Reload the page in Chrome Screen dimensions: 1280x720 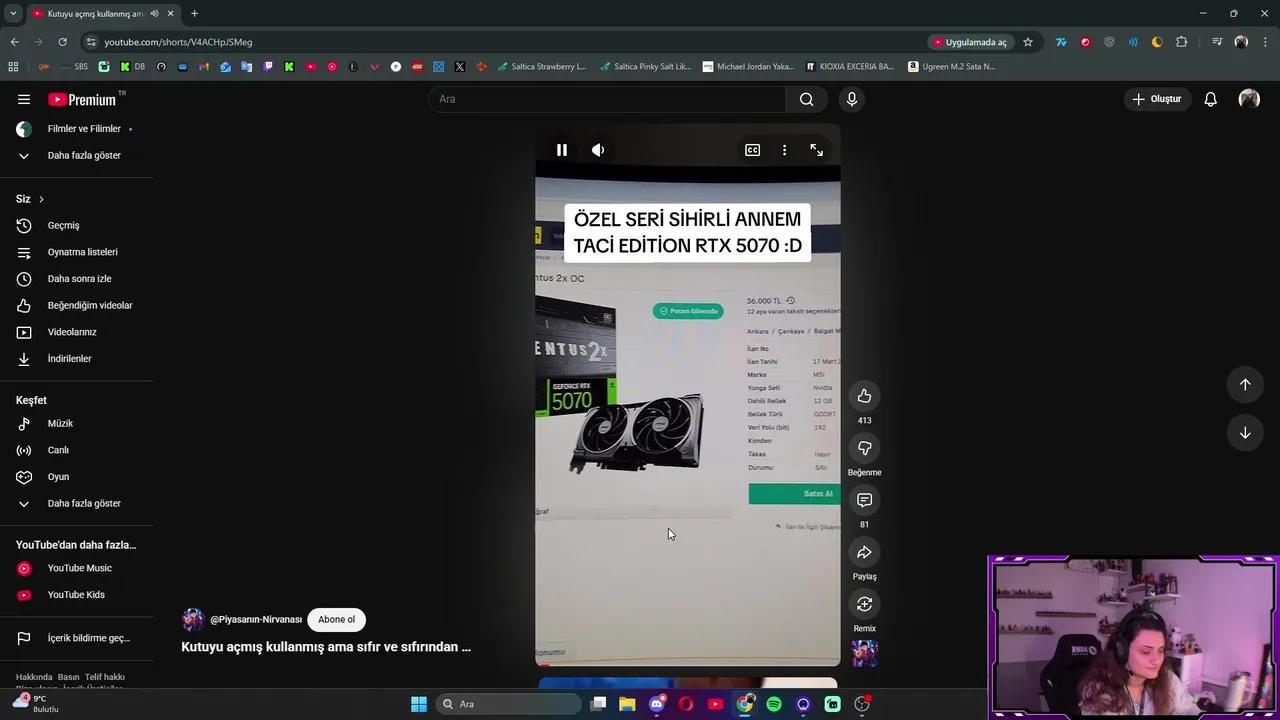pos(62,42)
